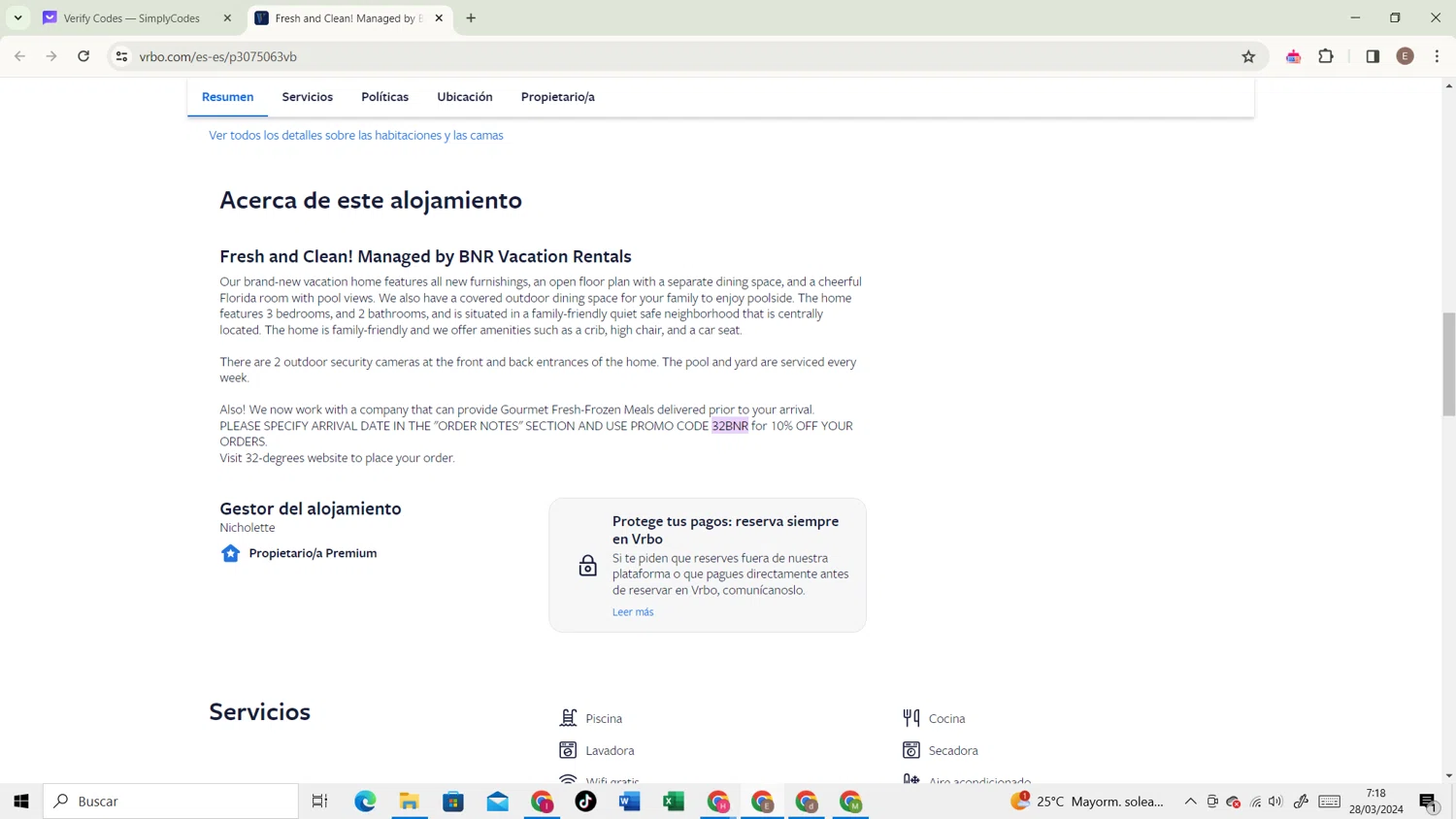
Task: Expand the tab search dropdown arrow
Action: tap(17, 17)
